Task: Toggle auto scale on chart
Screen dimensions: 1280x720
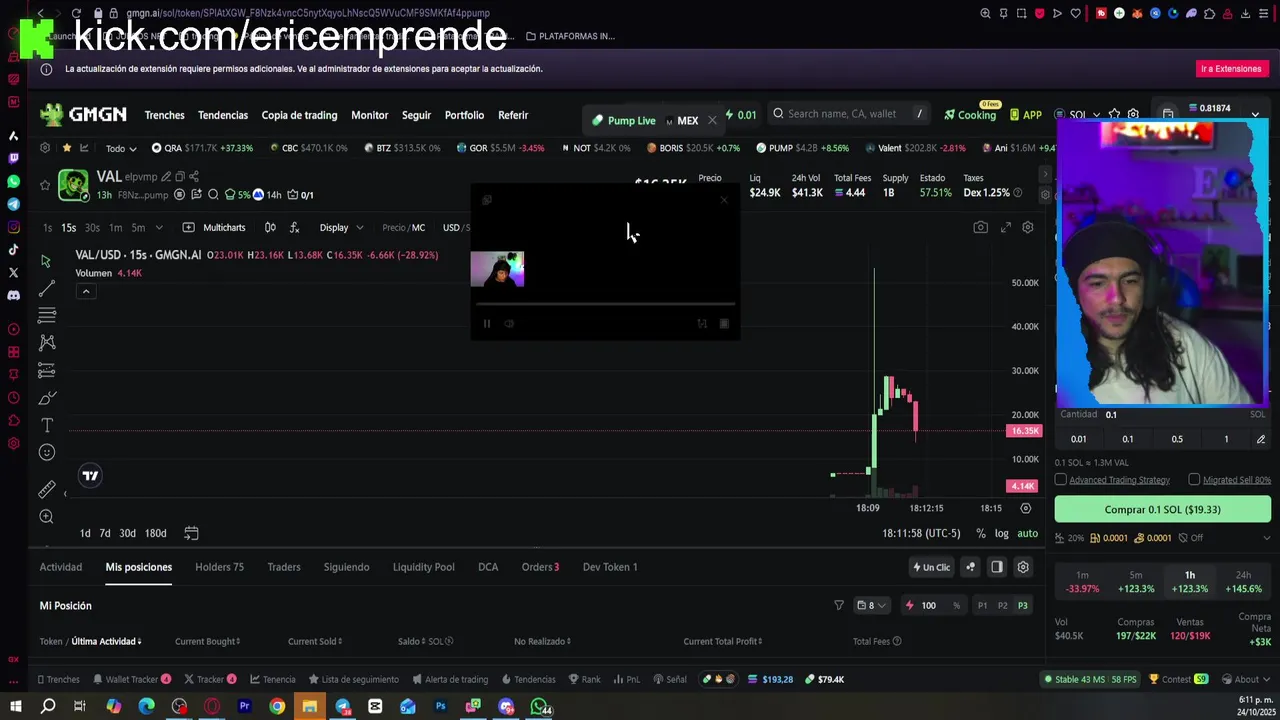Action: (x=1027, y=533)
